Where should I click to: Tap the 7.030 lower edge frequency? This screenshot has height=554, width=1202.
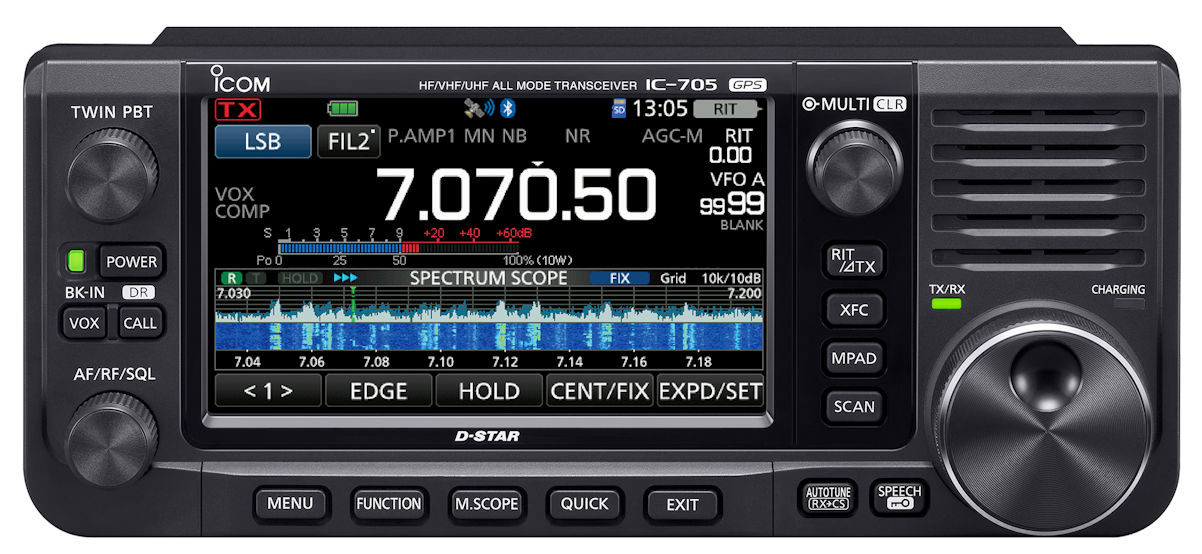tap(233, 294)
